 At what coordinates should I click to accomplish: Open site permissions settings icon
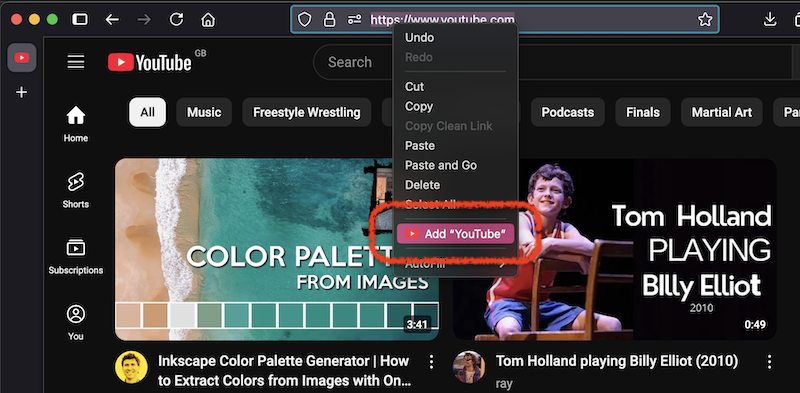(355, 20)
